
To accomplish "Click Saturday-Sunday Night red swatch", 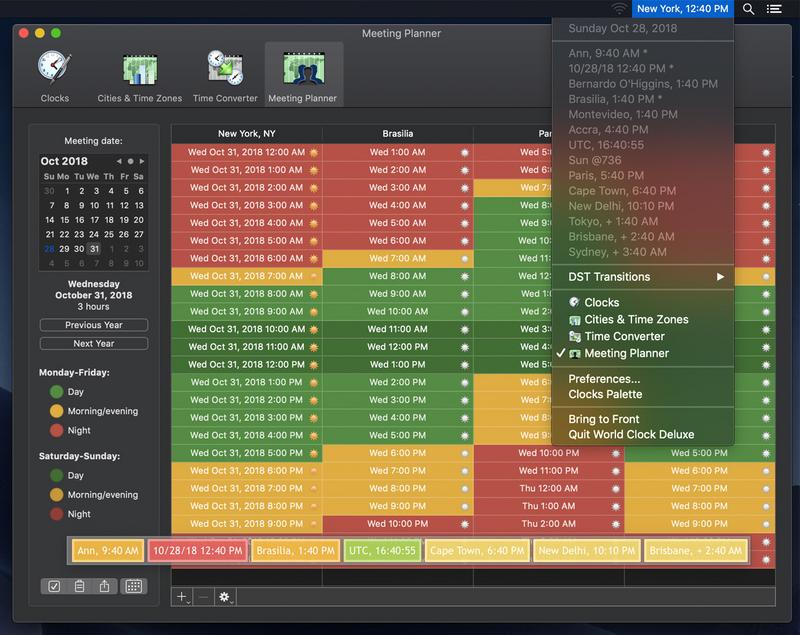I will (57, 514).
